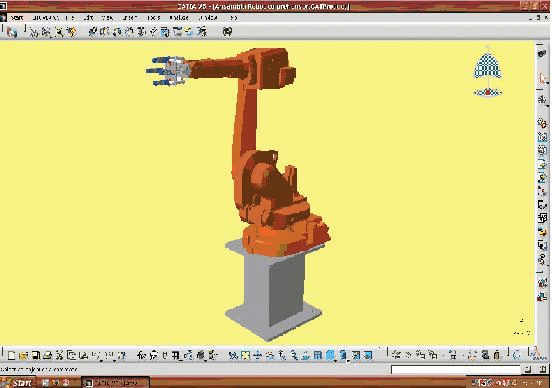Click the workbench icon at top-left toolbar

(x=12, y=32)
